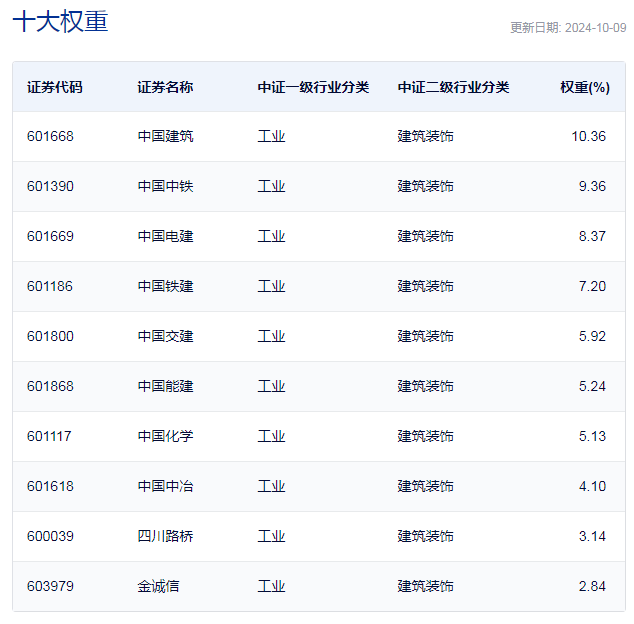The height and width of the screenshot is (624, 634).
Task: Open the 中国建筑 security name
Action: tap(165, 136)
